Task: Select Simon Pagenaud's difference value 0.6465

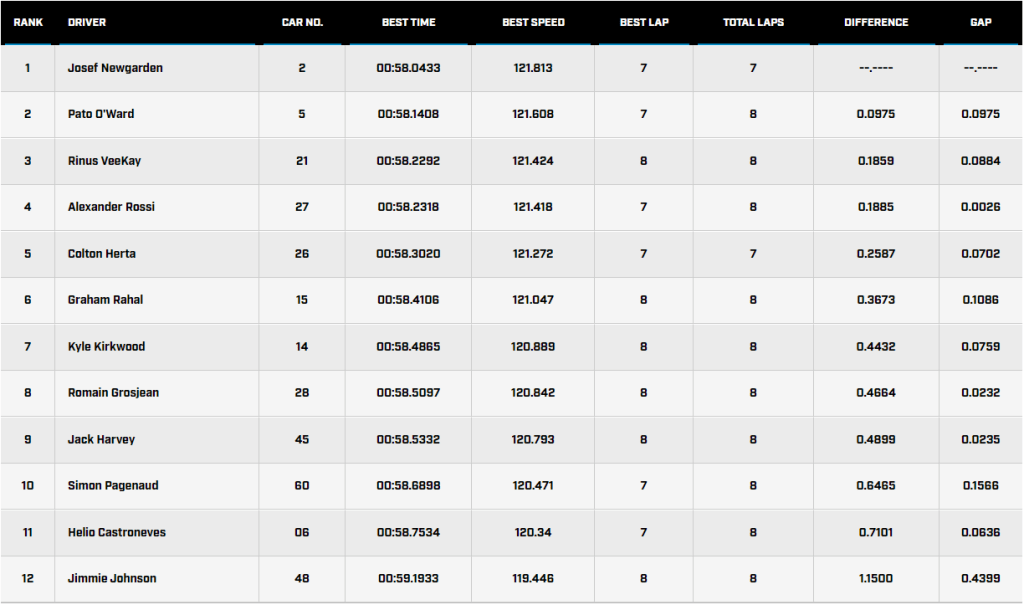Action: click(x=876, y=486)
